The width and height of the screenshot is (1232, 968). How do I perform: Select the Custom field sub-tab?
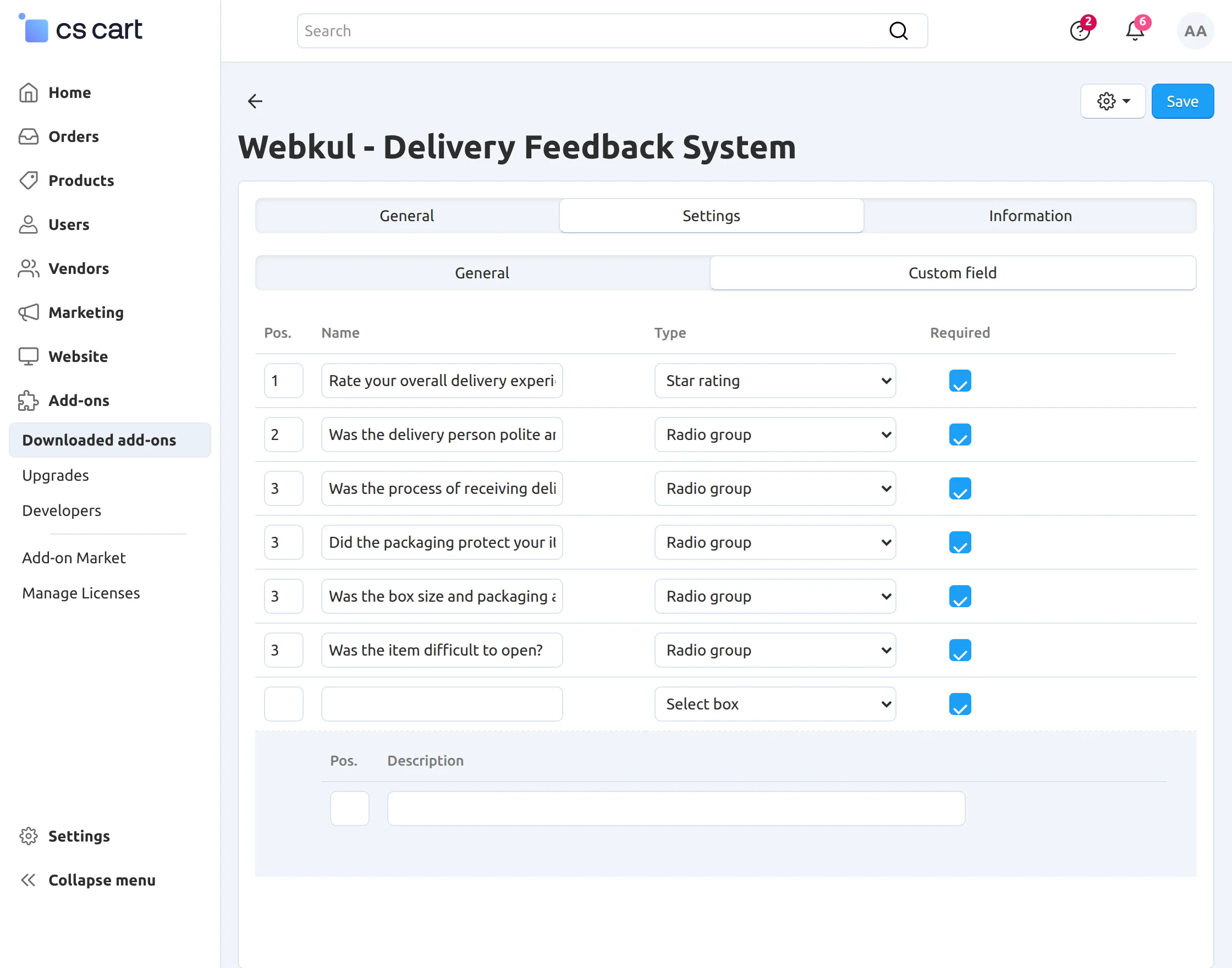pyautogui.click(x=953, y=273)
